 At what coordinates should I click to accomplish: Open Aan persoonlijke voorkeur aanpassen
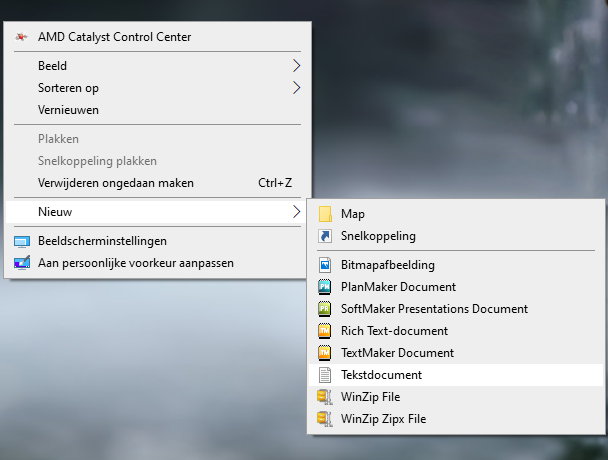coord(135,263)
